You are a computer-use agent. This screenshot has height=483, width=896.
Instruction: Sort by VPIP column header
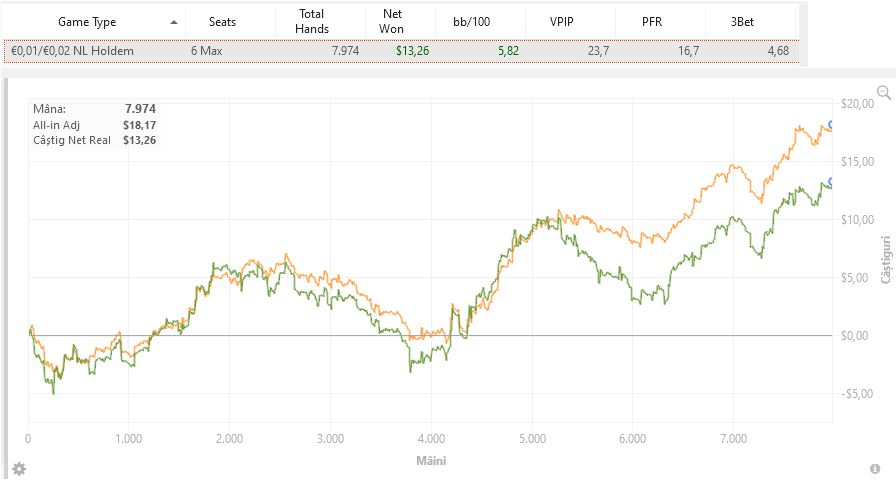pos(562,22)
